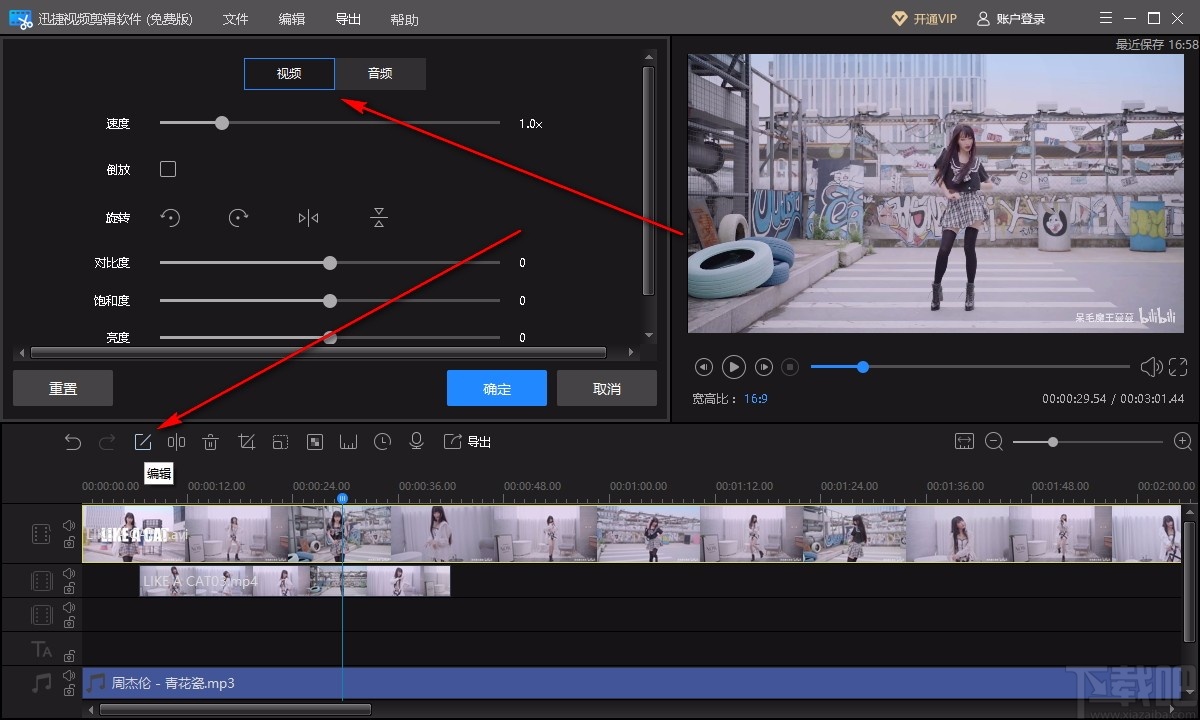
Task: Start voiceover with the microphone icon
Action: click(x=417, y=442)
